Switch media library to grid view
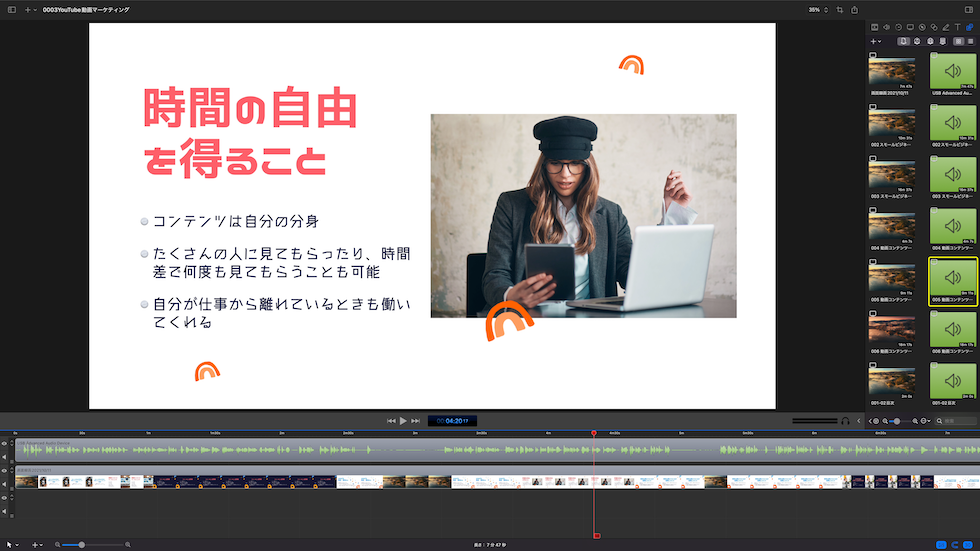Image resolution: width=980 pixels, height=551 pixels. point(959,41)
